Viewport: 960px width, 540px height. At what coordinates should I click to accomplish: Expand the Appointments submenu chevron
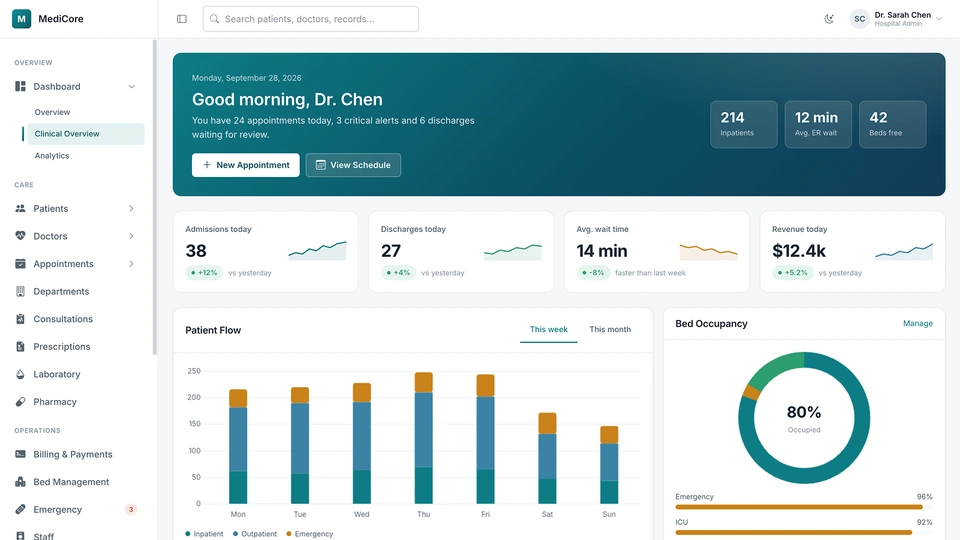click(x=132, y=264)
